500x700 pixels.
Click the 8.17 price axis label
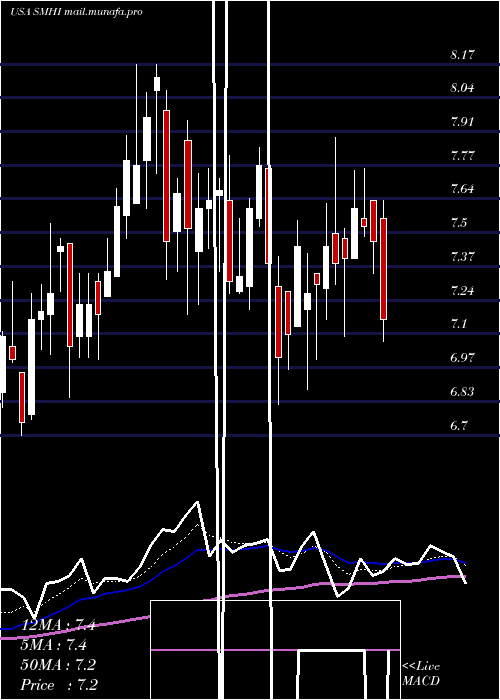click(x=462, y=55)
